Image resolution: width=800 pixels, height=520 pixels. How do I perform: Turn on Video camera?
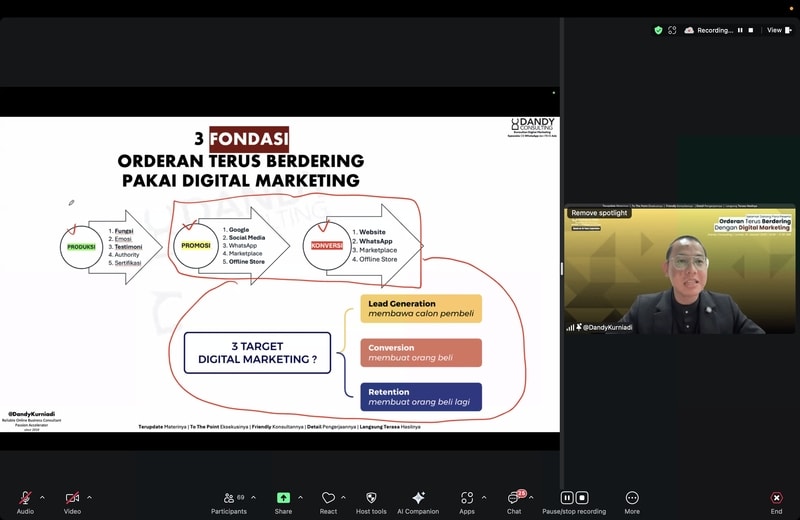[72, 497]
